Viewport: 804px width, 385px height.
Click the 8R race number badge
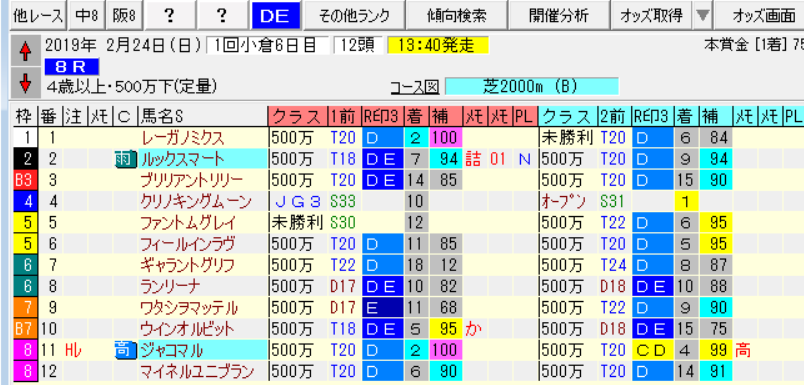[x=71, y=67]
